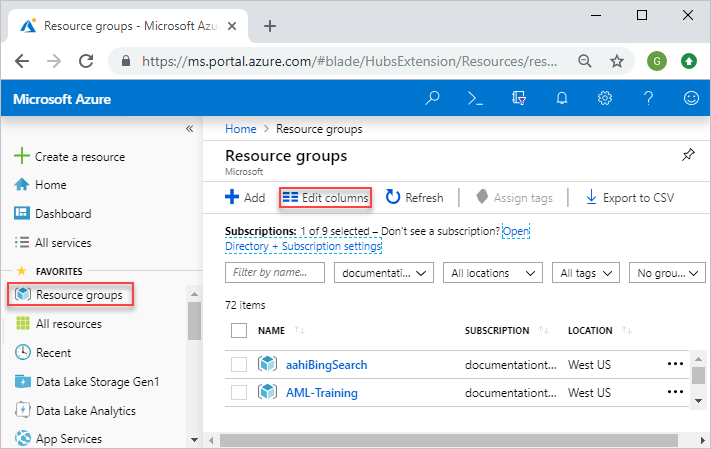Click the search magnifier in Azure header

pyautogui.click(x=432, y=98)
